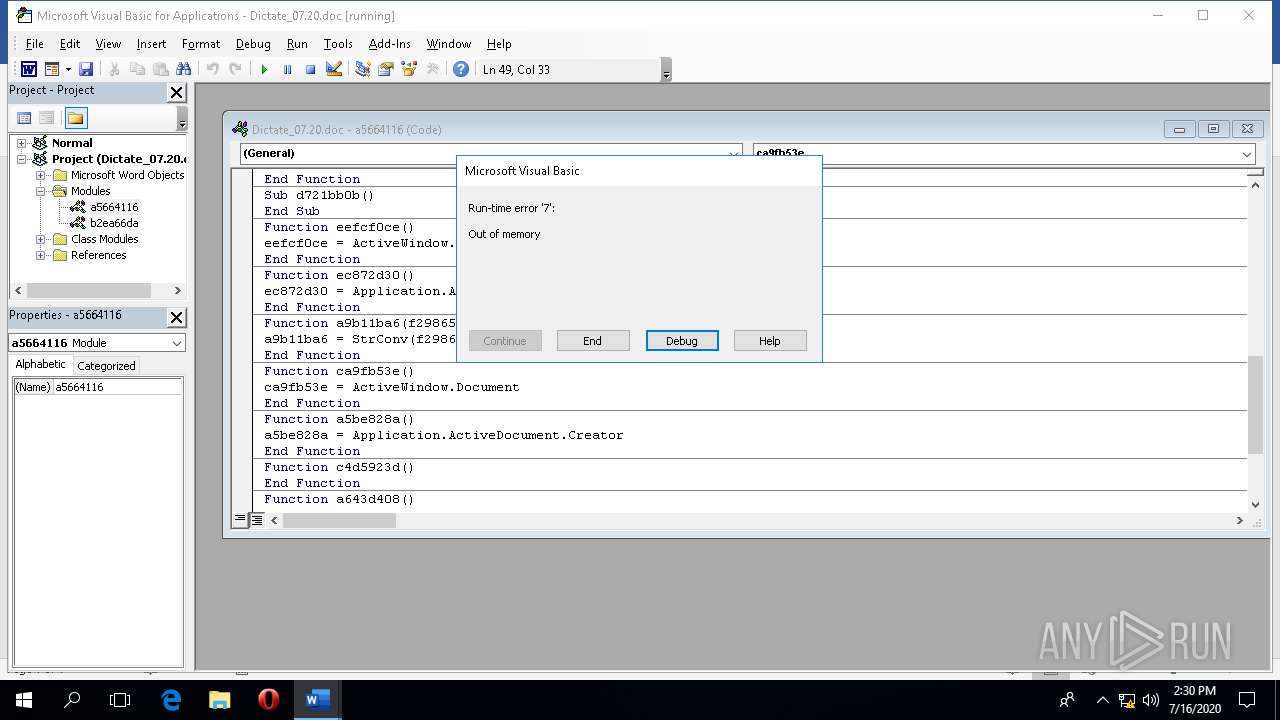Click code line a5be828a = Application.ActiveDocument.Creator
This screenshot has width=1280, height=720.
[x=444, y=435]
